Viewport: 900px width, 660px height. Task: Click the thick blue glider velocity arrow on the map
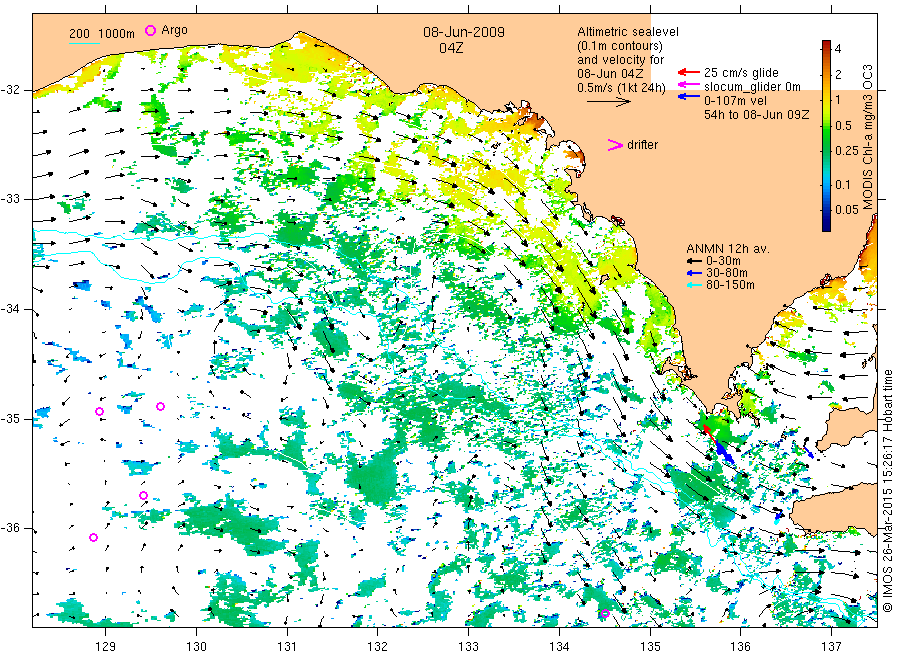(725, 453)
